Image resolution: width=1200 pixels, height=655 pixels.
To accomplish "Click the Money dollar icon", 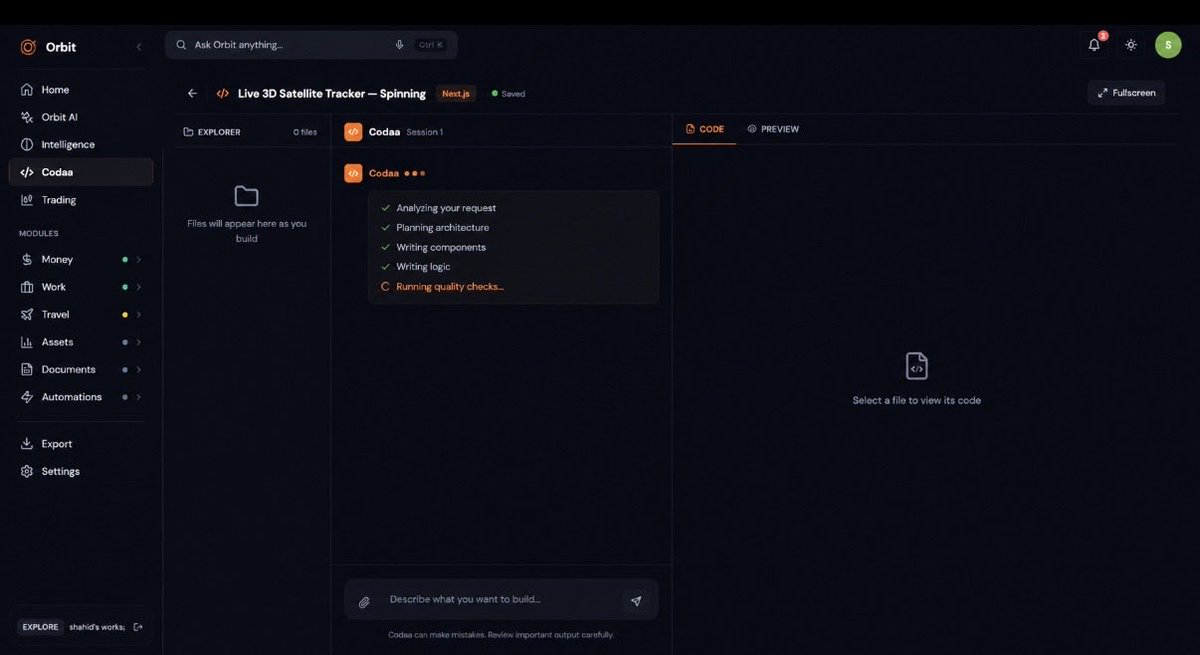I will point(27,260).
